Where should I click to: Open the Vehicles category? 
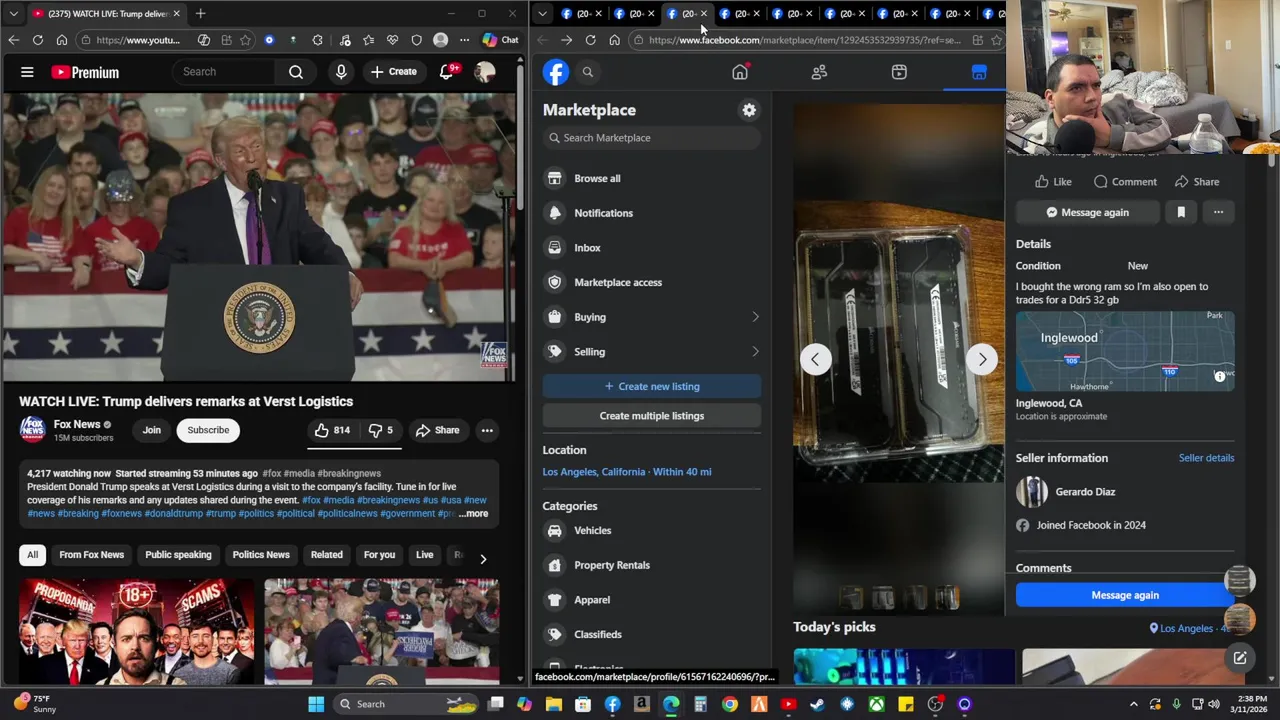point(652,531)
